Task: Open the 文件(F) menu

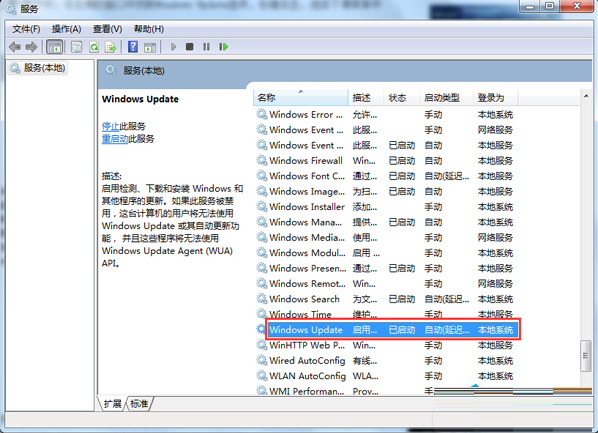Action: pyautogui.click(x=26, y=29)
